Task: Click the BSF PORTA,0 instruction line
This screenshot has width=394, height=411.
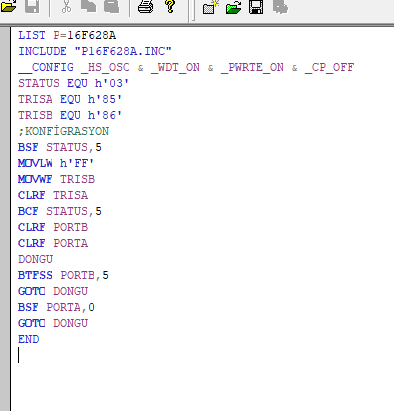Action: [56, 307]
